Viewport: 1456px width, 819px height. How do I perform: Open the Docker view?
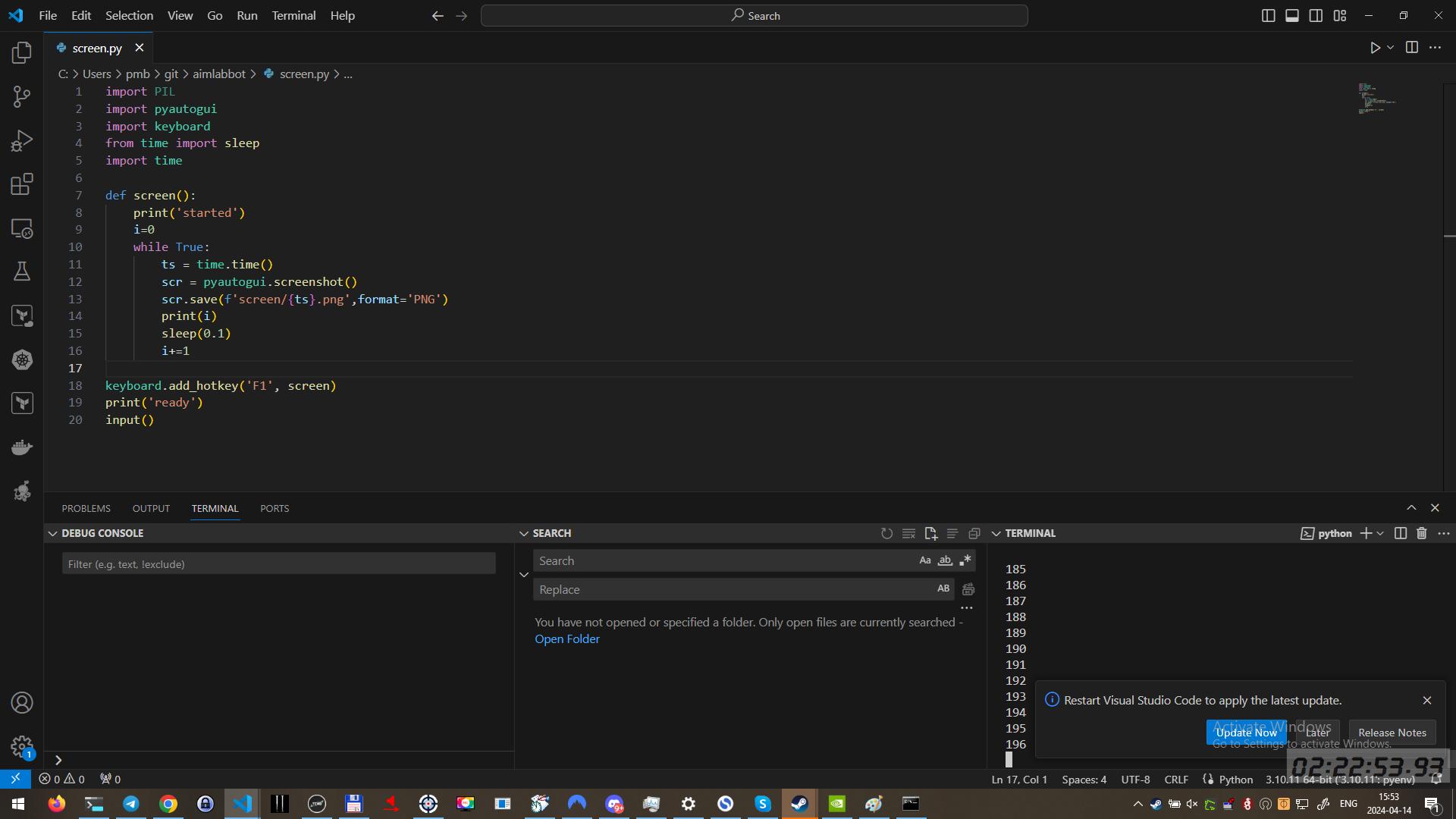click(x=22, y=447)
